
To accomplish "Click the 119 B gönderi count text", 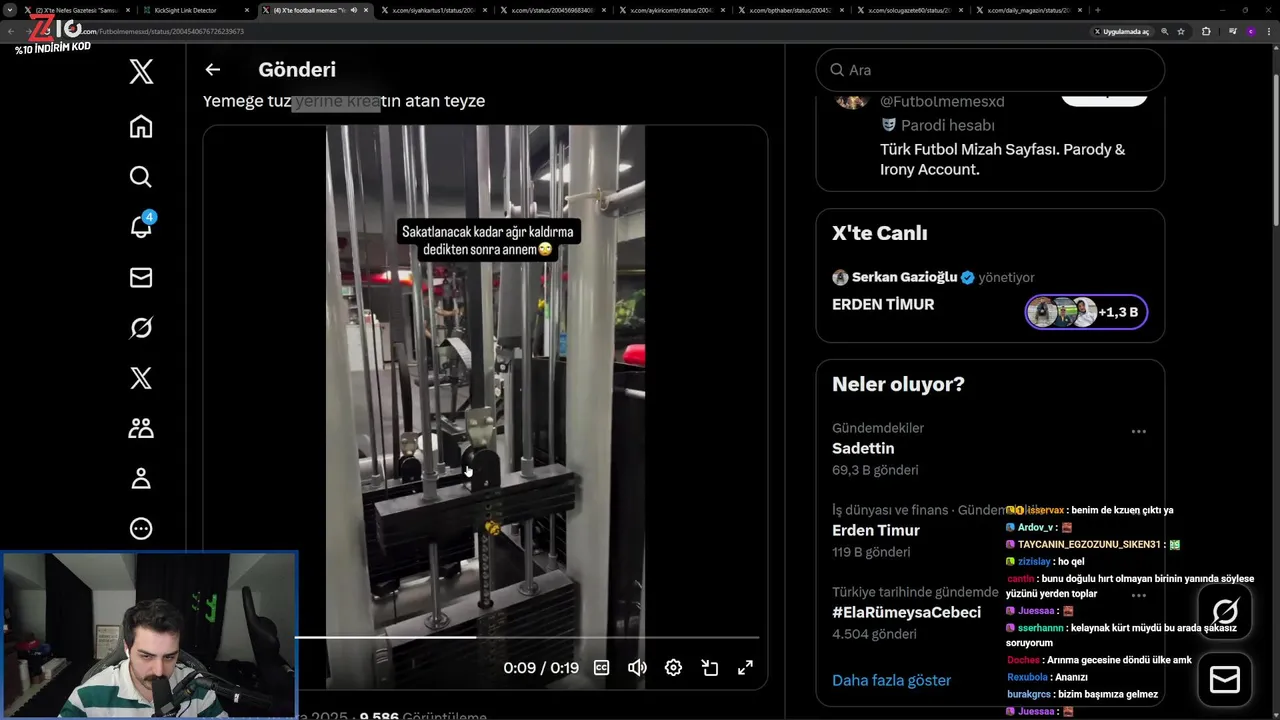I will 871,552.
